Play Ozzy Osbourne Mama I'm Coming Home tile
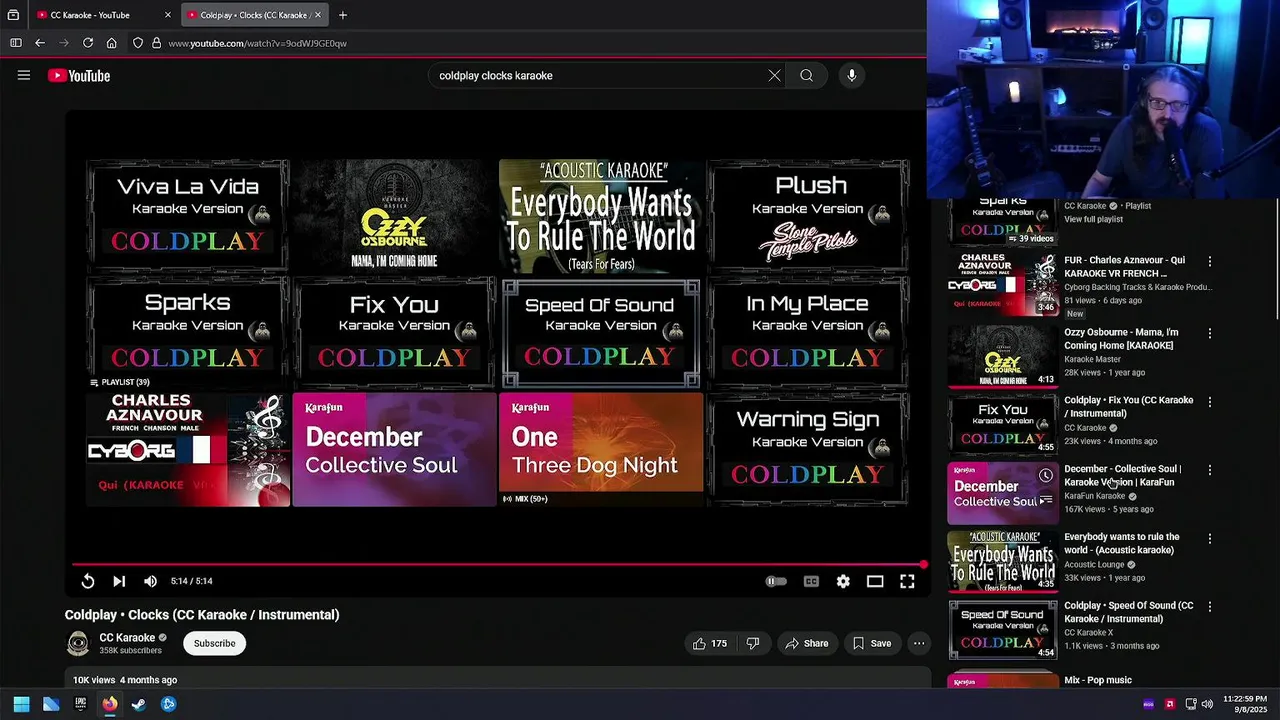 [394, 215]
